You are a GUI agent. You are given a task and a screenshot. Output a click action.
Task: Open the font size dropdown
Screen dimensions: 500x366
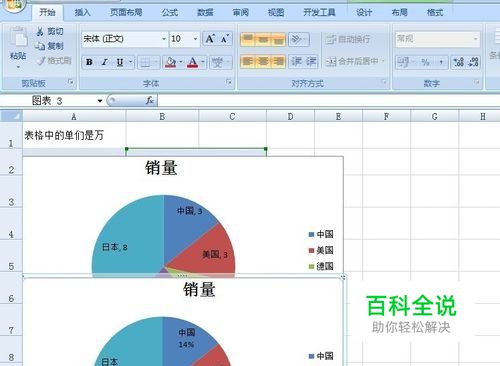(x=196, y=39)
